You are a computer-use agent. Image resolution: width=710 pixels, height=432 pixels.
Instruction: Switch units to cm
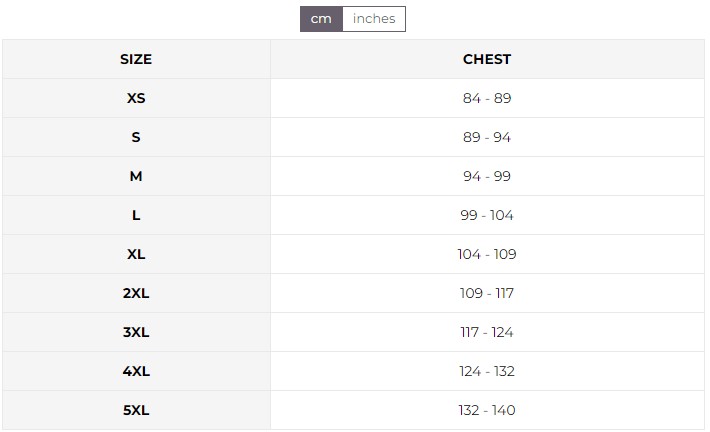pos(321,19)
